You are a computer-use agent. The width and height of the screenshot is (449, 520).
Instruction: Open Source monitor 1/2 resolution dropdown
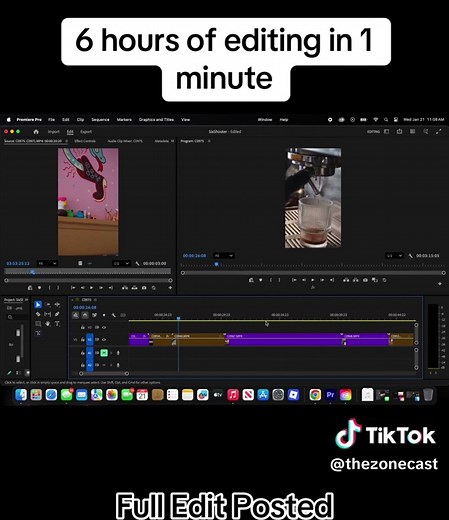[121, 263]
